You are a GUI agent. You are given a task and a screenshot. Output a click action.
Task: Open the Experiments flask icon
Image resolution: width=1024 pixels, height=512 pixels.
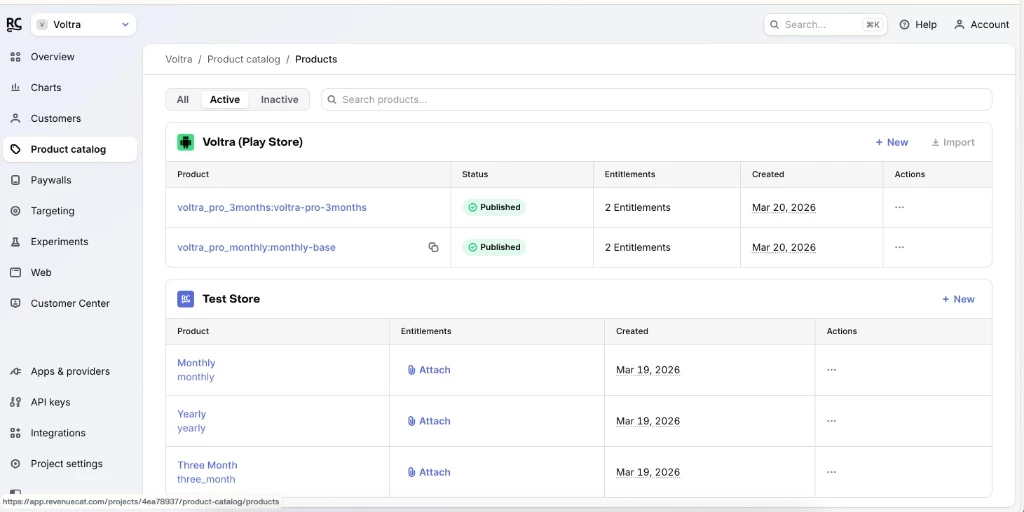point(15,242)
